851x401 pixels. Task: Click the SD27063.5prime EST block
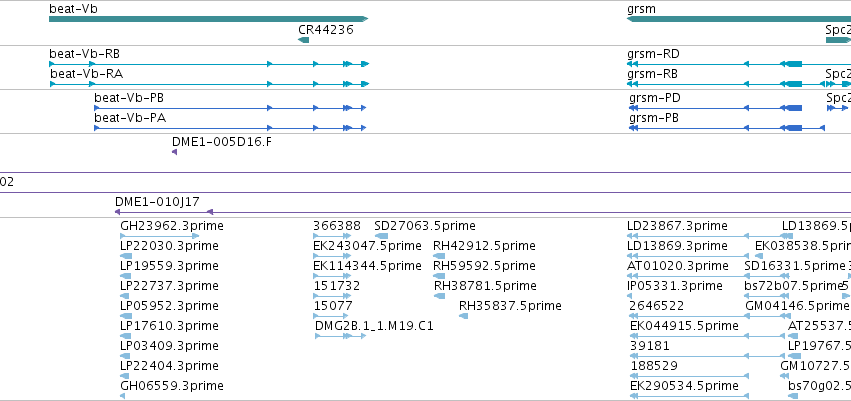coord(381,235)
